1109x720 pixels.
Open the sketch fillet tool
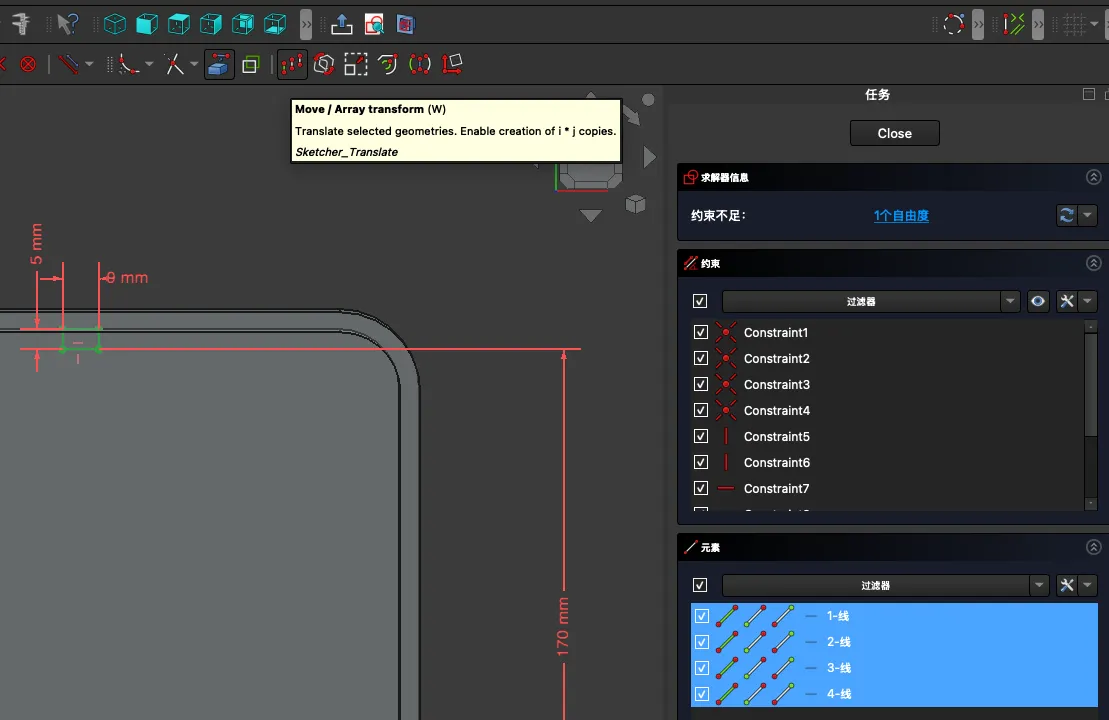(x=128, y=65)
